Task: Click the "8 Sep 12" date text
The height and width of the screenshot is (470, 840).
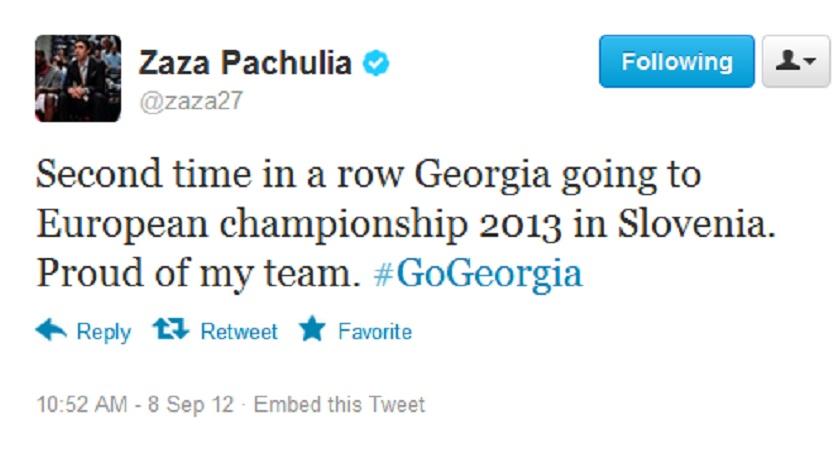Action: (x=190, y=405)
